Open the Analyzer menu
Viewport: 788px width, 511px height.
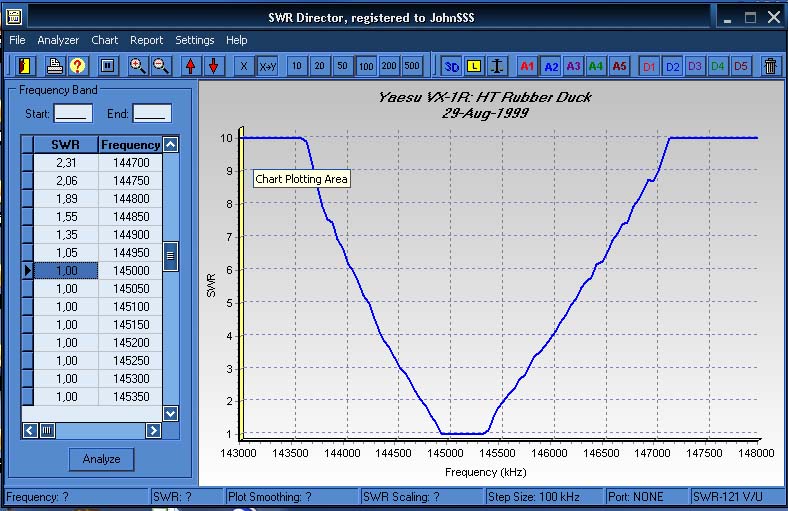[58, 40]
